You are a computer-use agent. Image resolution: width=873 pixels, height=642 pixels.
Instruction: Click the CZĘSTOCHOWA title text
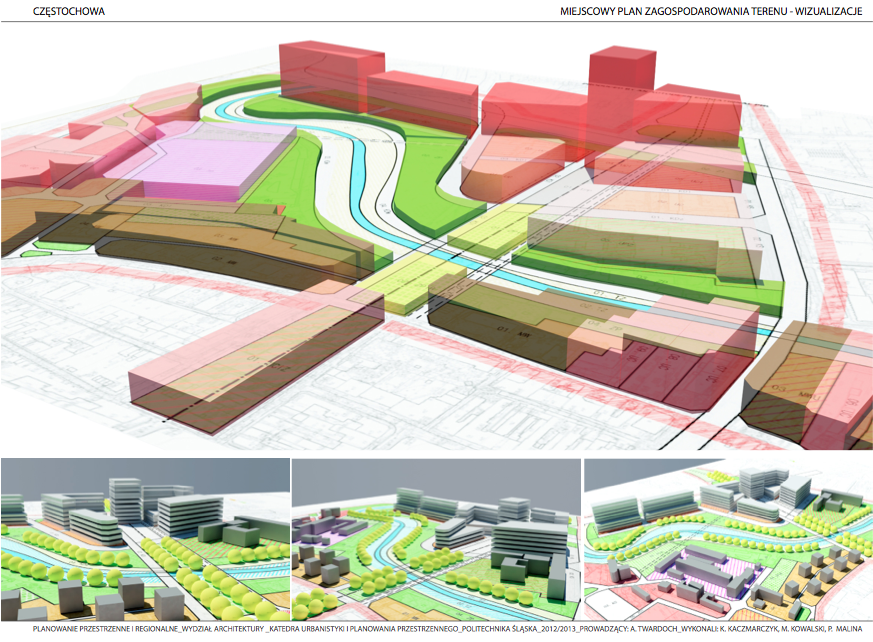tap(68, 12)
